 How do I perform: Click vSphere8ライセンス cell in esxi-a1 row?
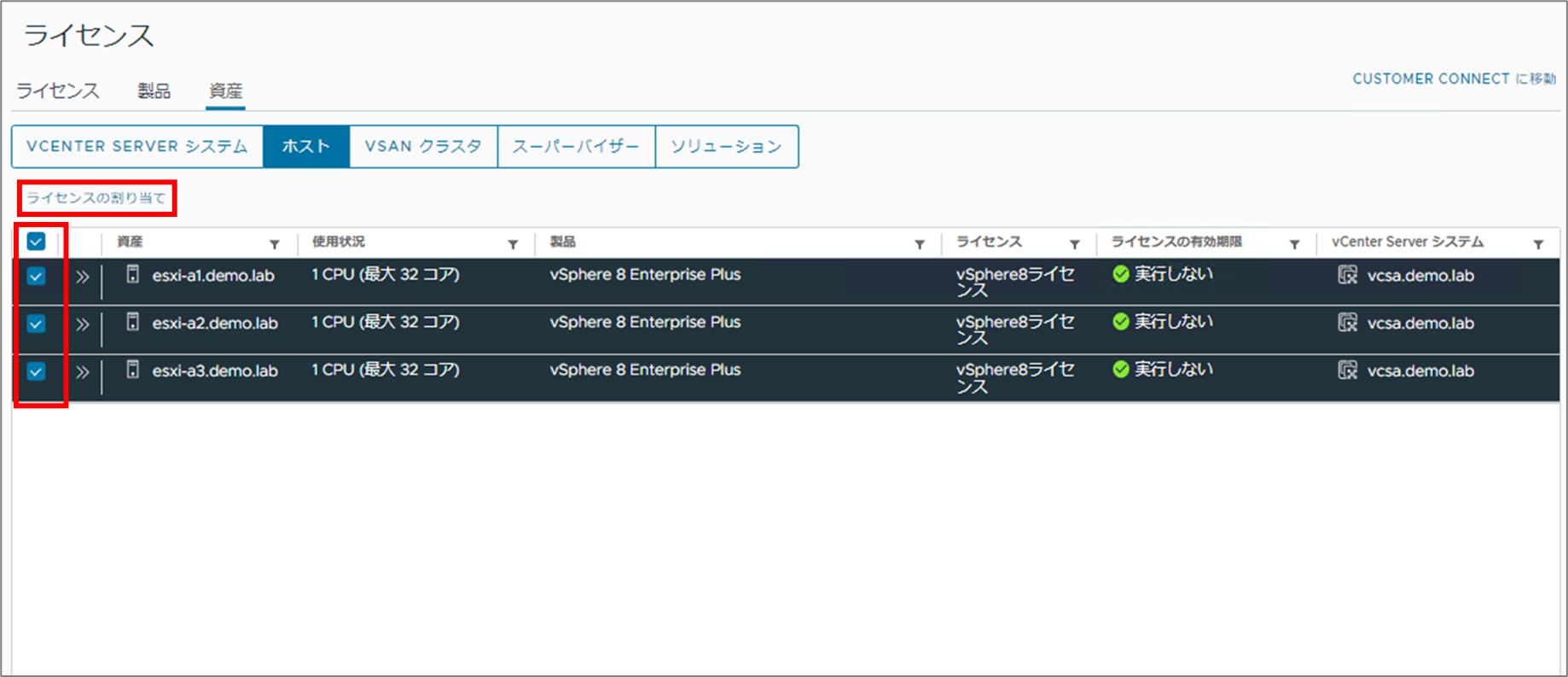point(1015,283)
